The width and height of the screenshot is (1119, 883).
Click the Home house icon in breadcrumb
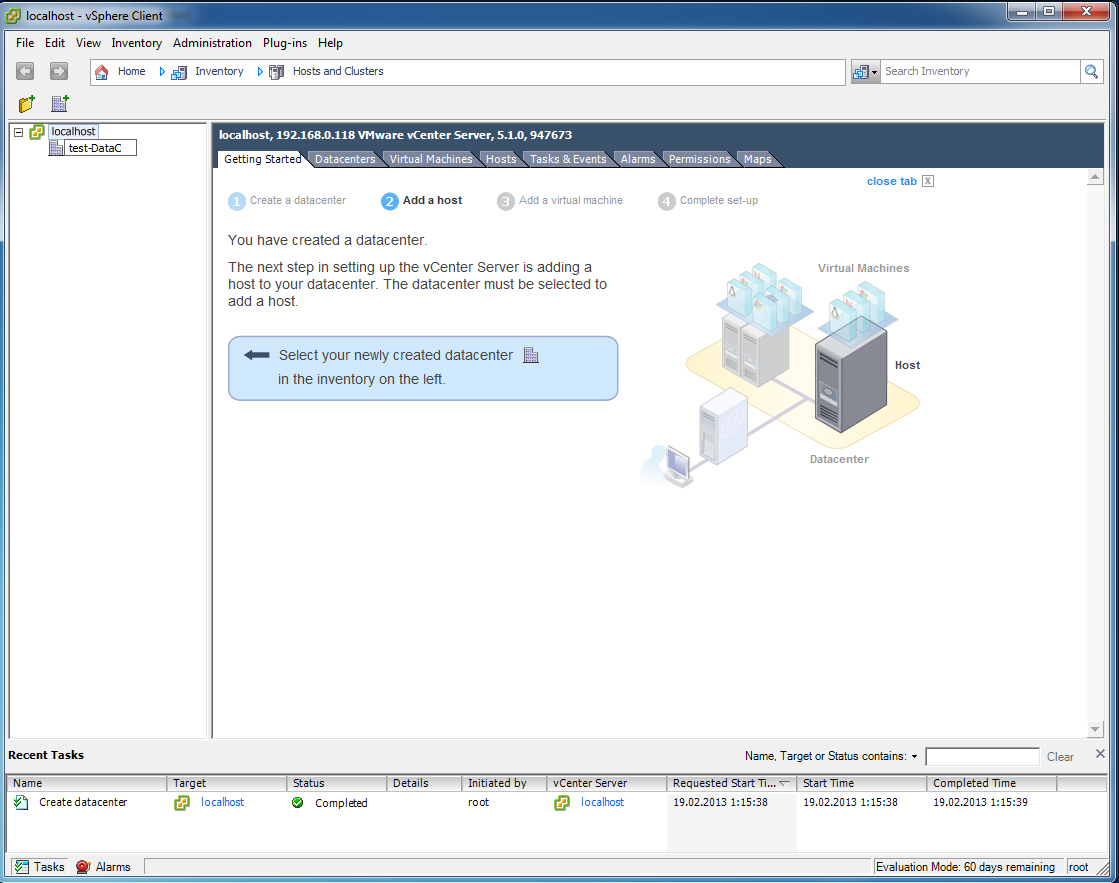click(101, 71)
